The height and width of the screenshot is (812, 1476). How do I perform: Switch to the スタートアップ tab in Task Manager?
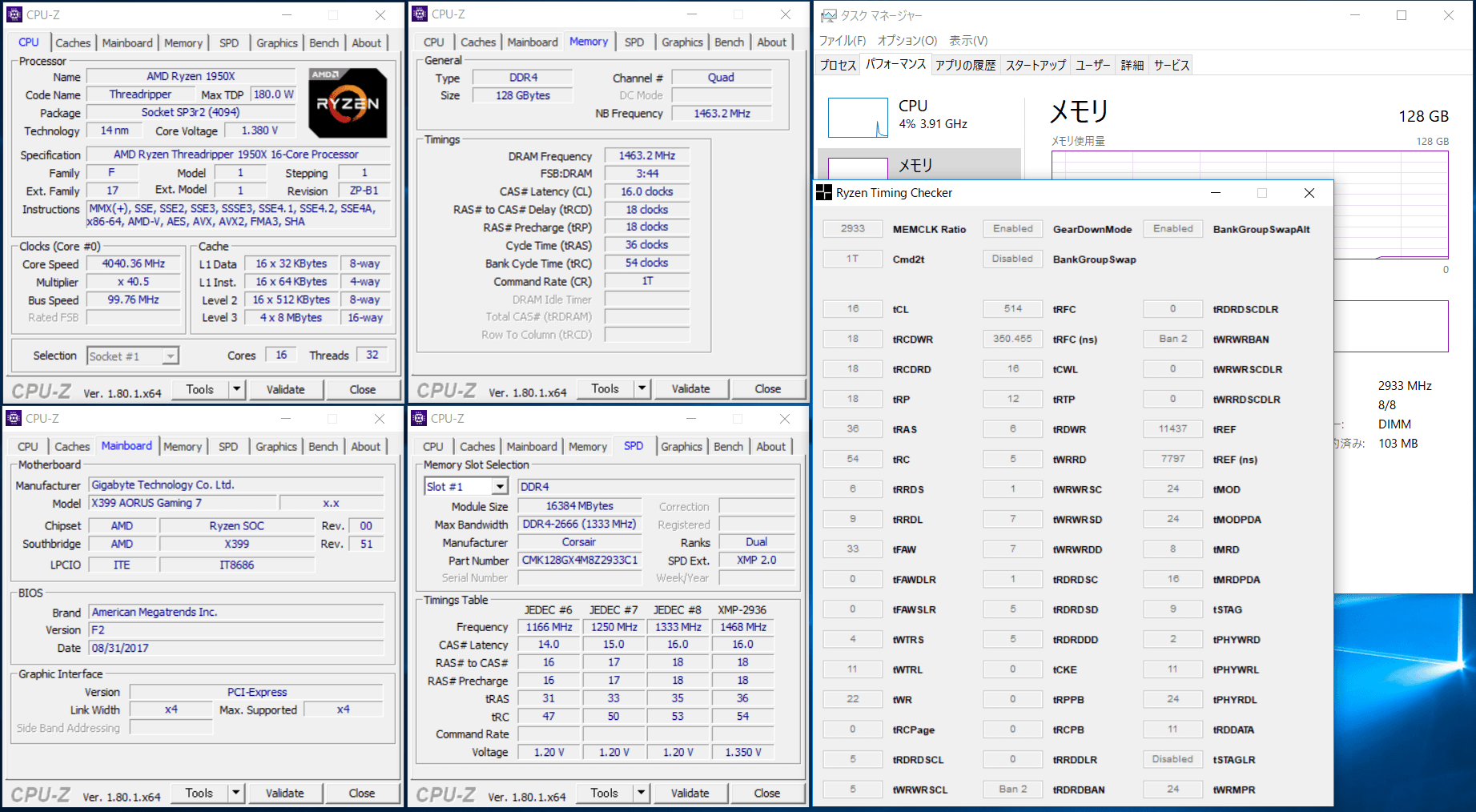1036,65
